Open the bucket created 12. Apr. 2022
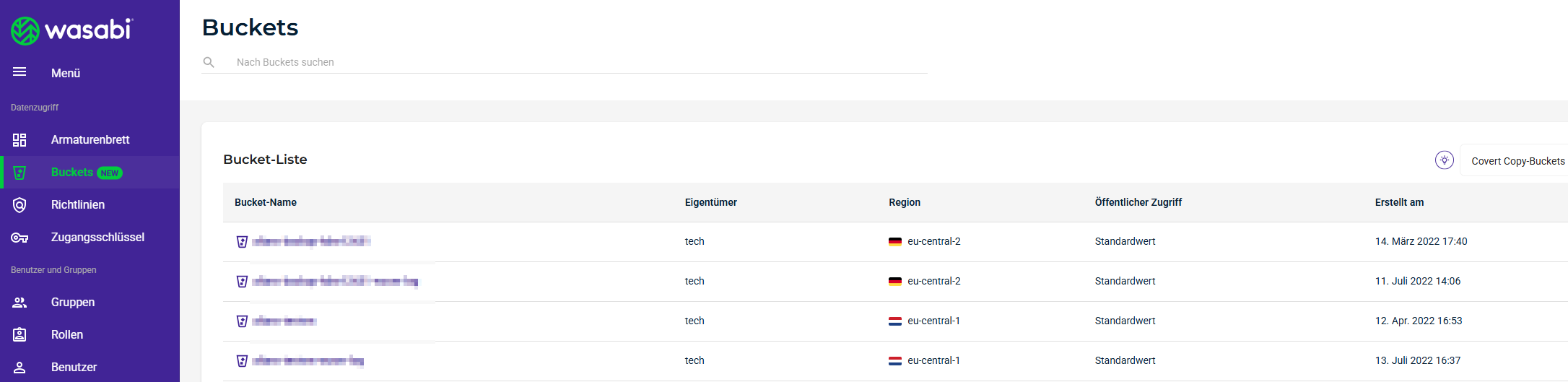The image size is (1568, 382). pyautogui.click(x=284, y=321)
